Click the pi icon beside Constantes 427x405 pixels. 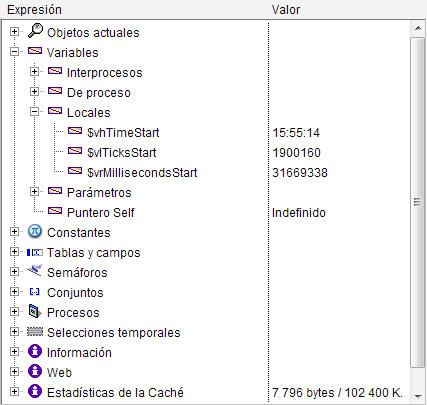[x=35, y=232]
